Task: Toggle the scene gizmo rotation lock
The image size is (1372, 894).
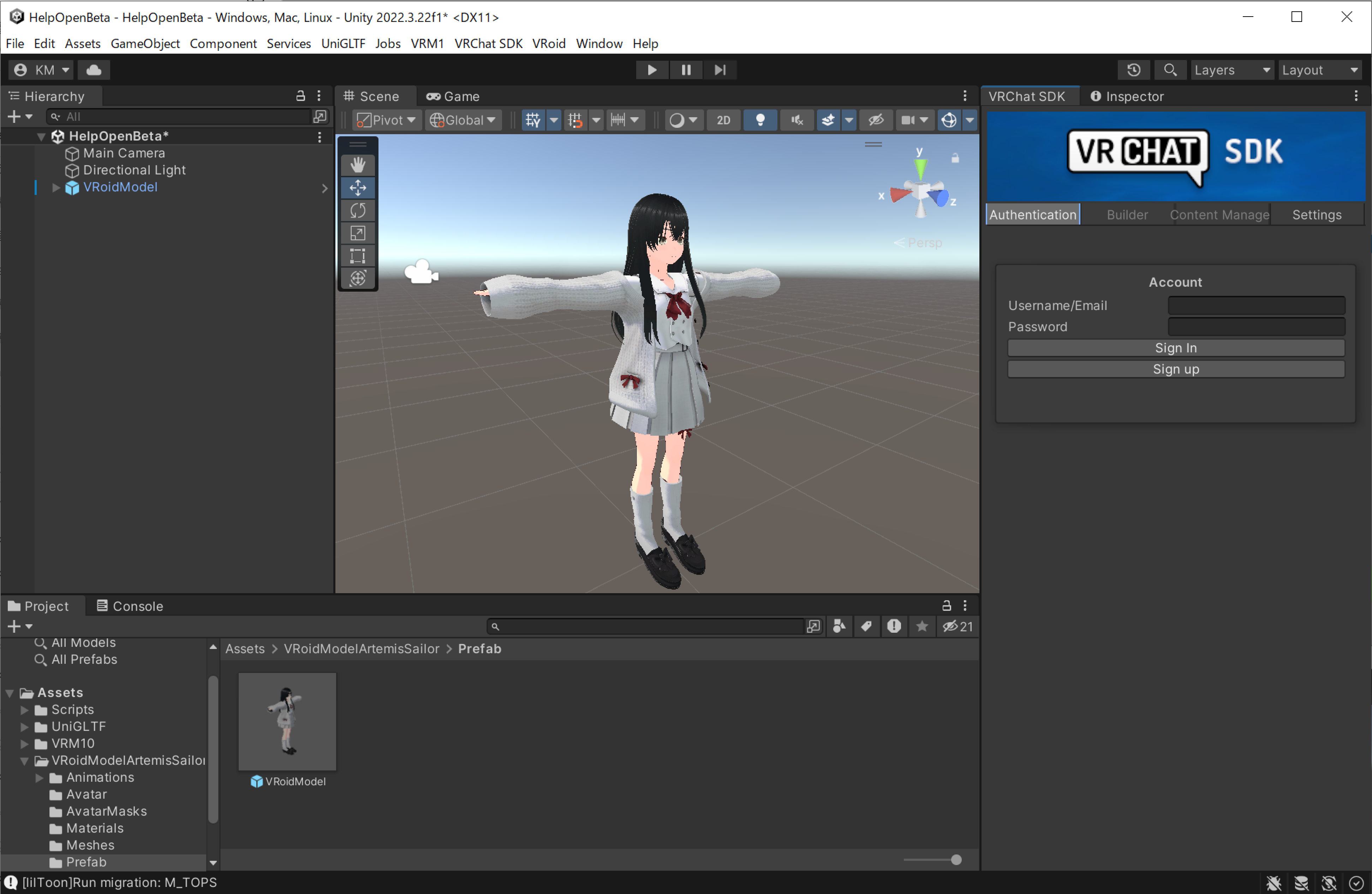Action: (x=955, y=158)
